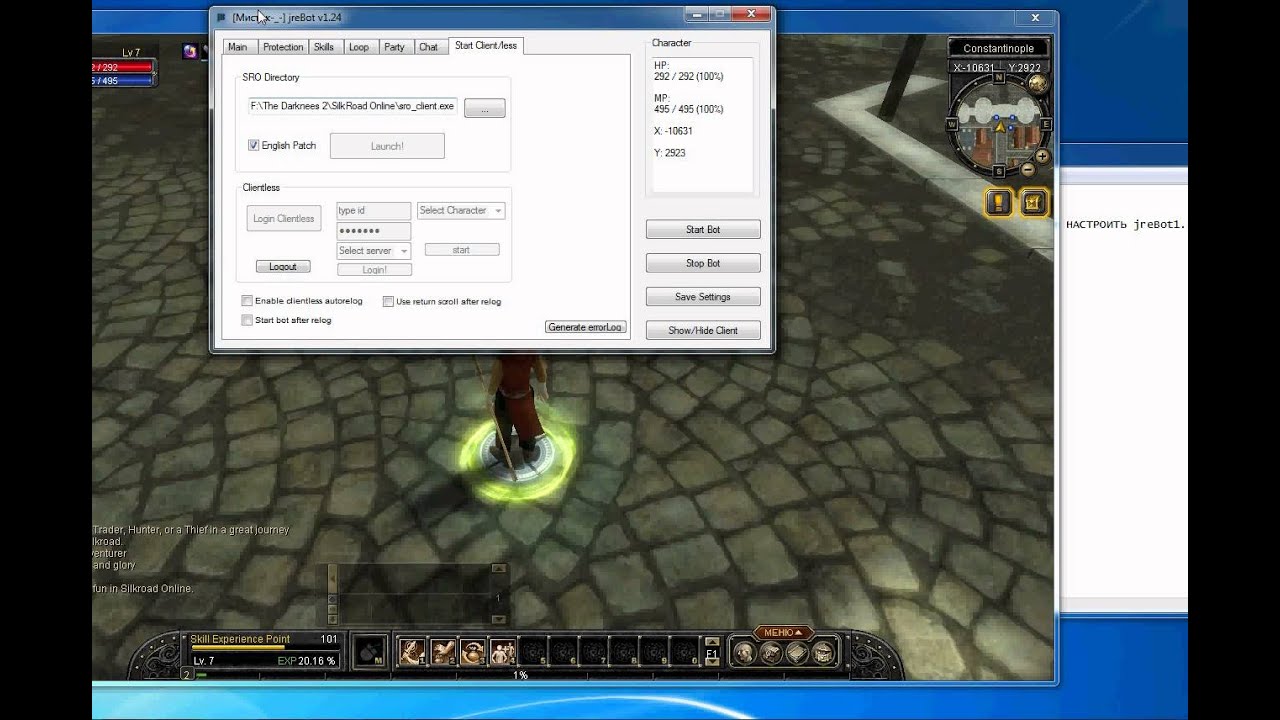Click the browse '...' directory button
The image size is (1280, 720).
[x=485, y=108]
